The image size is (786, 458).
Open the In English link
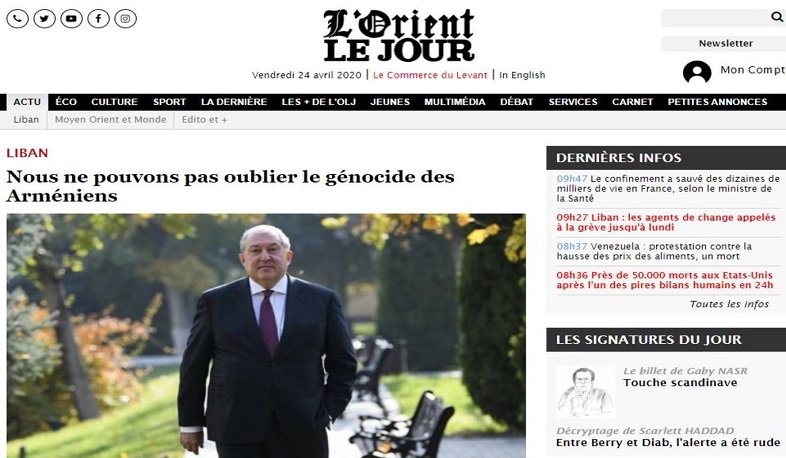(x=522, y=75)
